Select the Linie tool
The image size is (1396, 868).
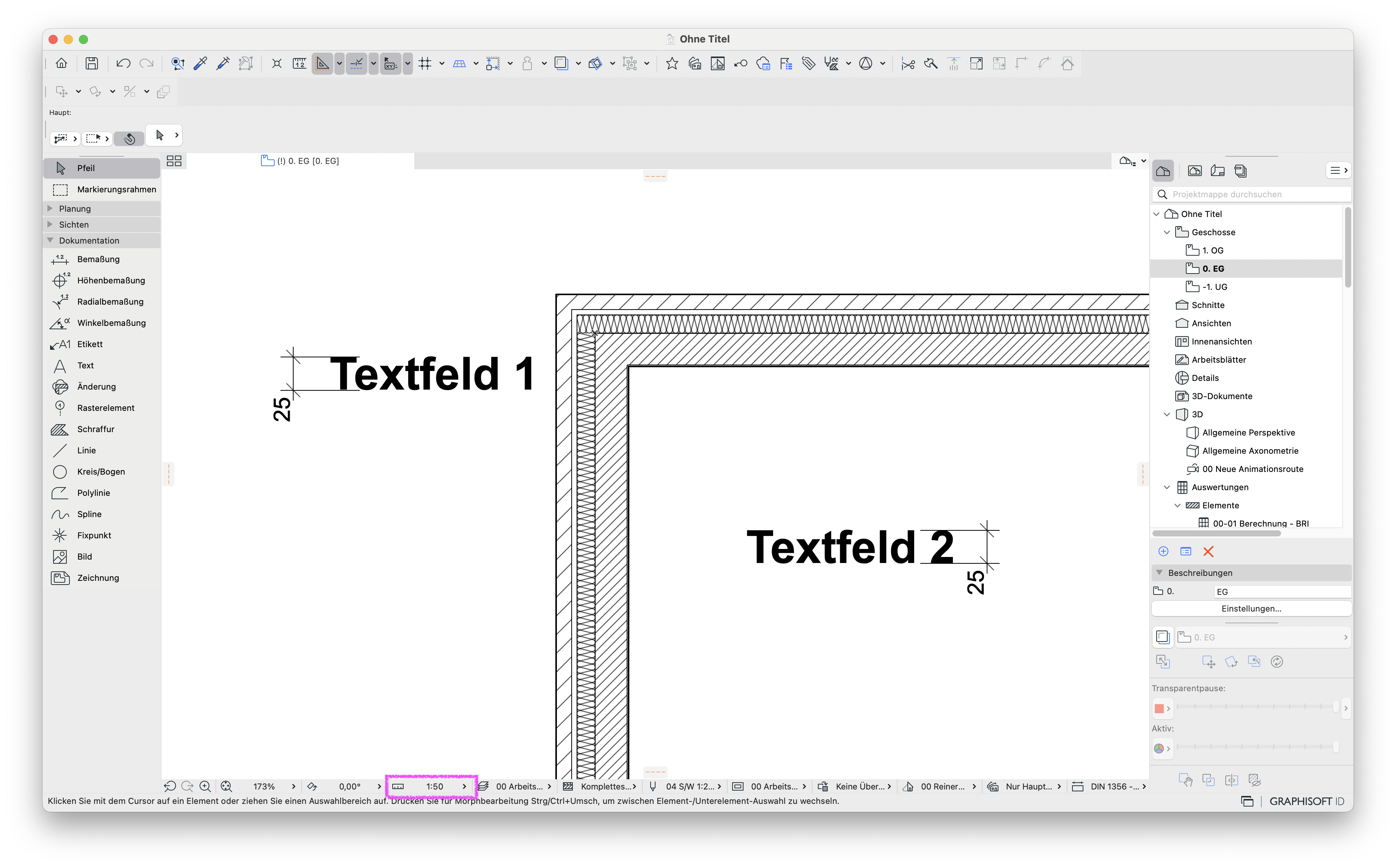click(x=102, y=451)
